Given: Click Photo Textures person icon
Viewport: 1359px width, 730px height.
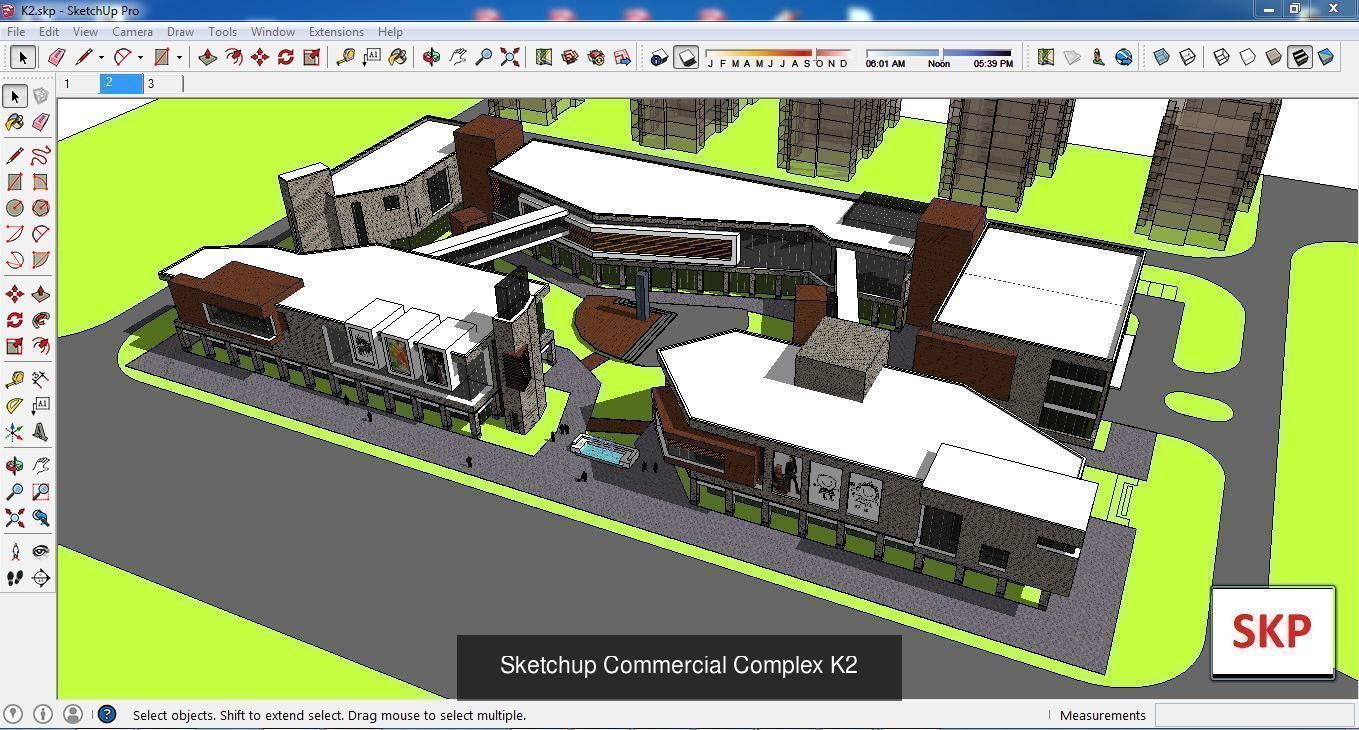Looking at the screenshot, I should 1098,57.
